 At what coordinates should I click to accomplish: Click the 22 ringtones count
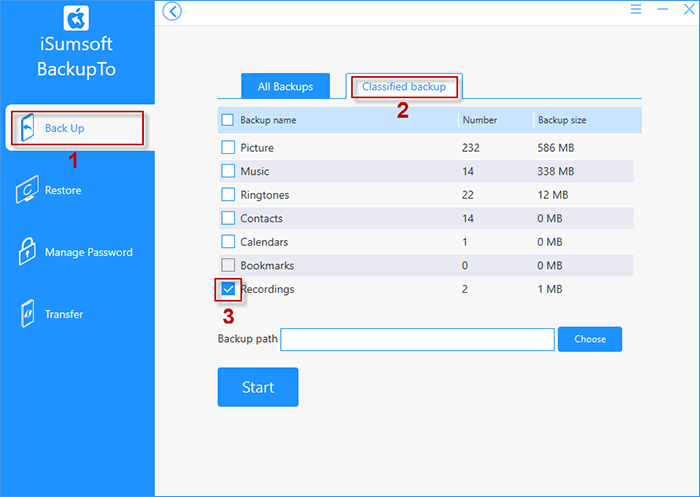click(x=467, y=195)
